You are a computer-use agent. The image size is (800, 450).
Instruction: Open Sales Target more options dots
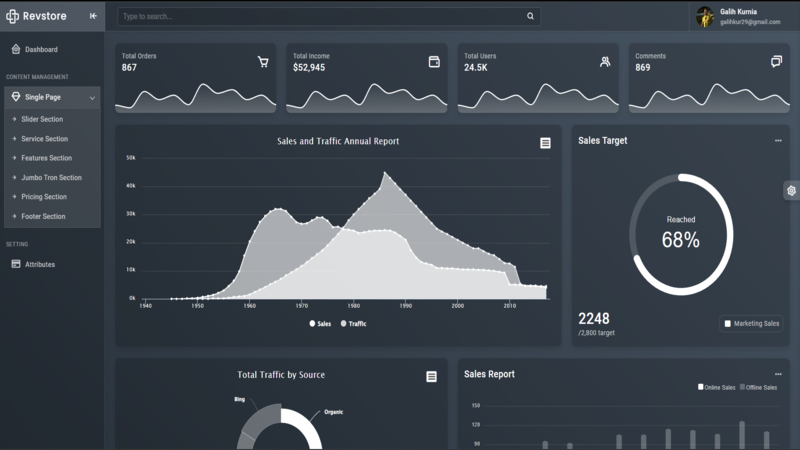778,140
